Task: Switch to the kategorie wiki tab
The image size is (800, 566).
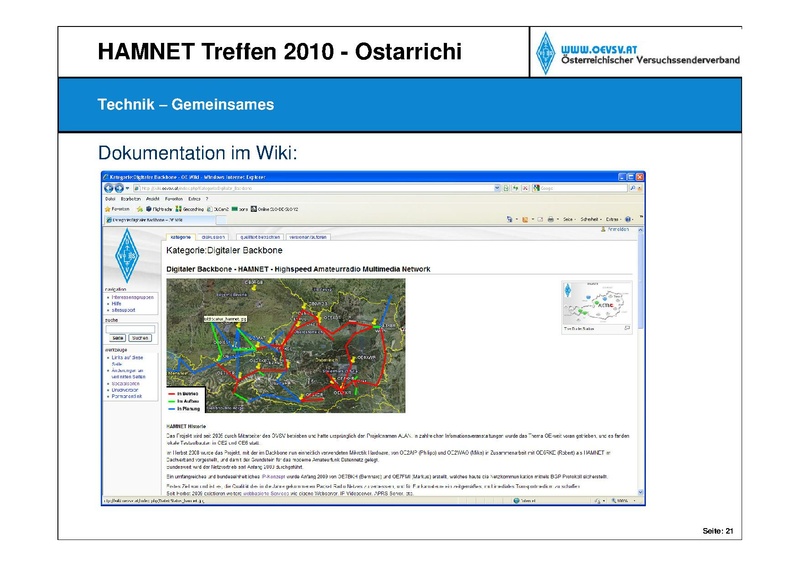Action: click(x=181, y=237)
